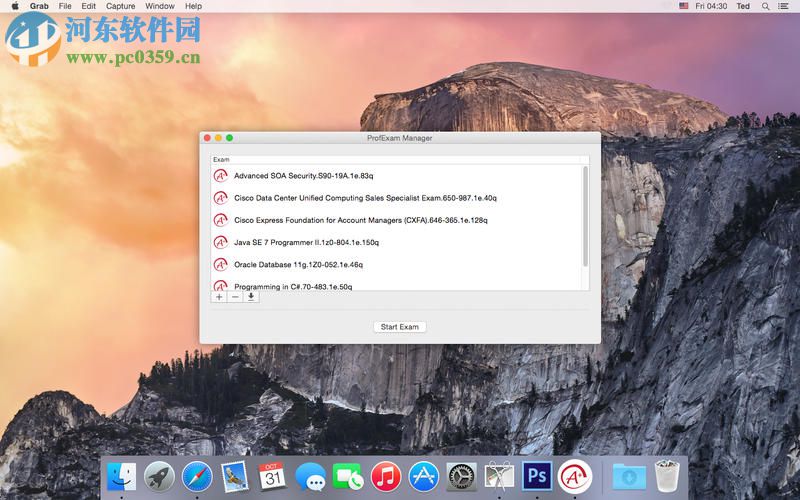This screenshot has height=500, width=800.
Task: Open the Capture menu
Action: pos(120,6)
